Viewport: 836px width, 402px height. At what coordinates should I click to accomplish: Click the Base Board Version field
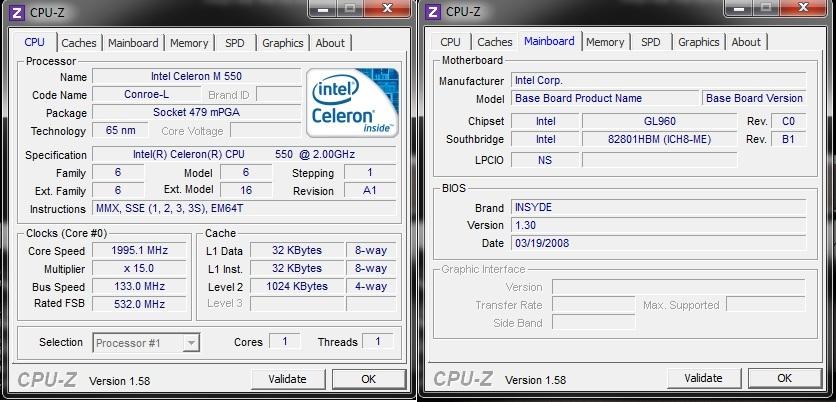point(754,98)
